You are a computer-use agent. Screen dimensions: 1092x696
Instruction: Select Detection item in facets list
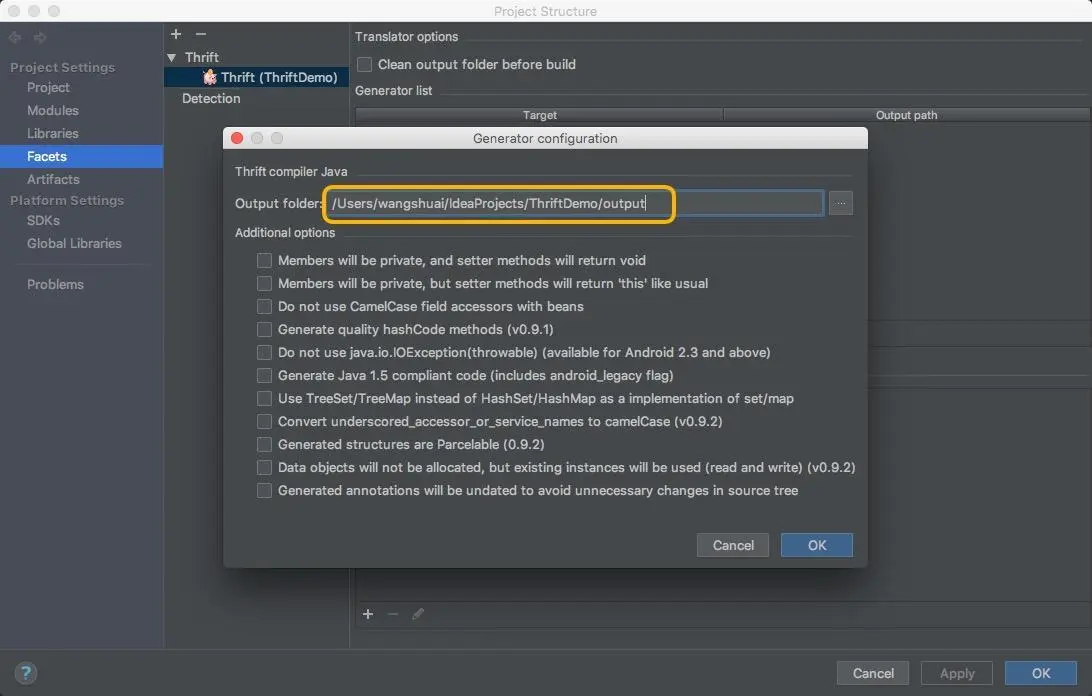(211, 98)
